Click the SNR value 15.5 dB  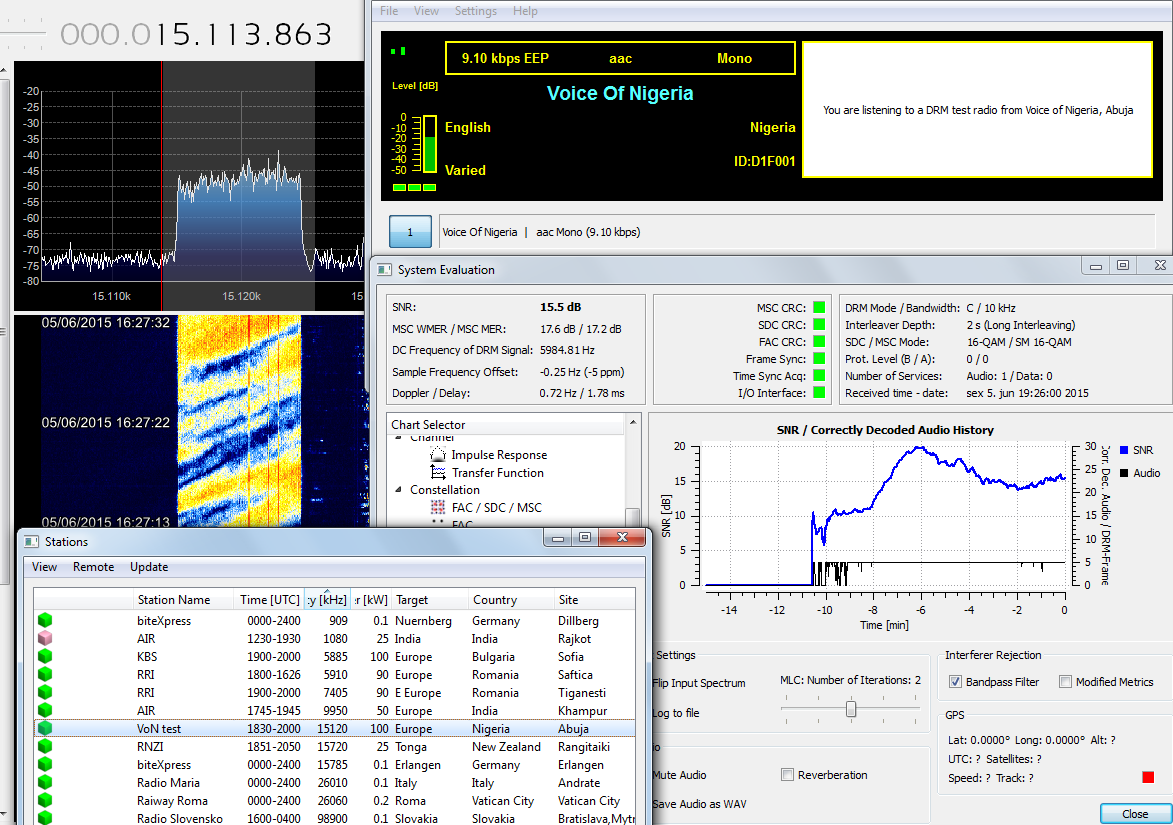(560, 307)
